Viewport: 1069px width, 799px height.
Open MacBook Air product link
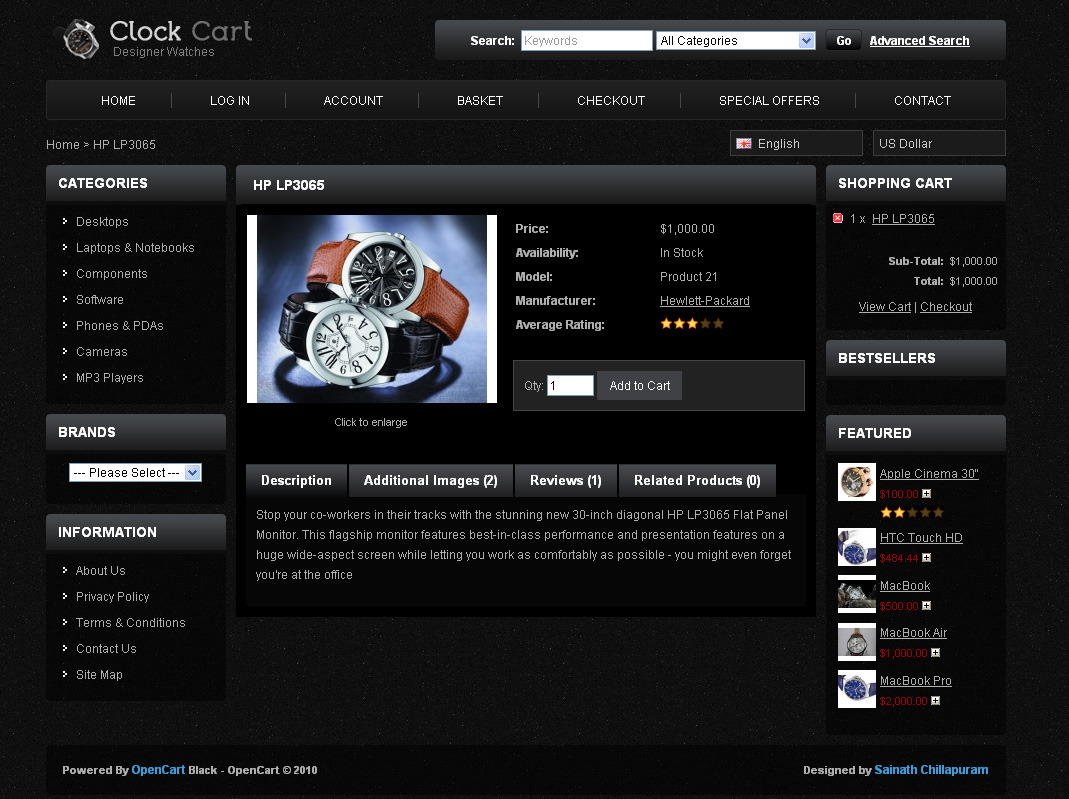point(914,633)
